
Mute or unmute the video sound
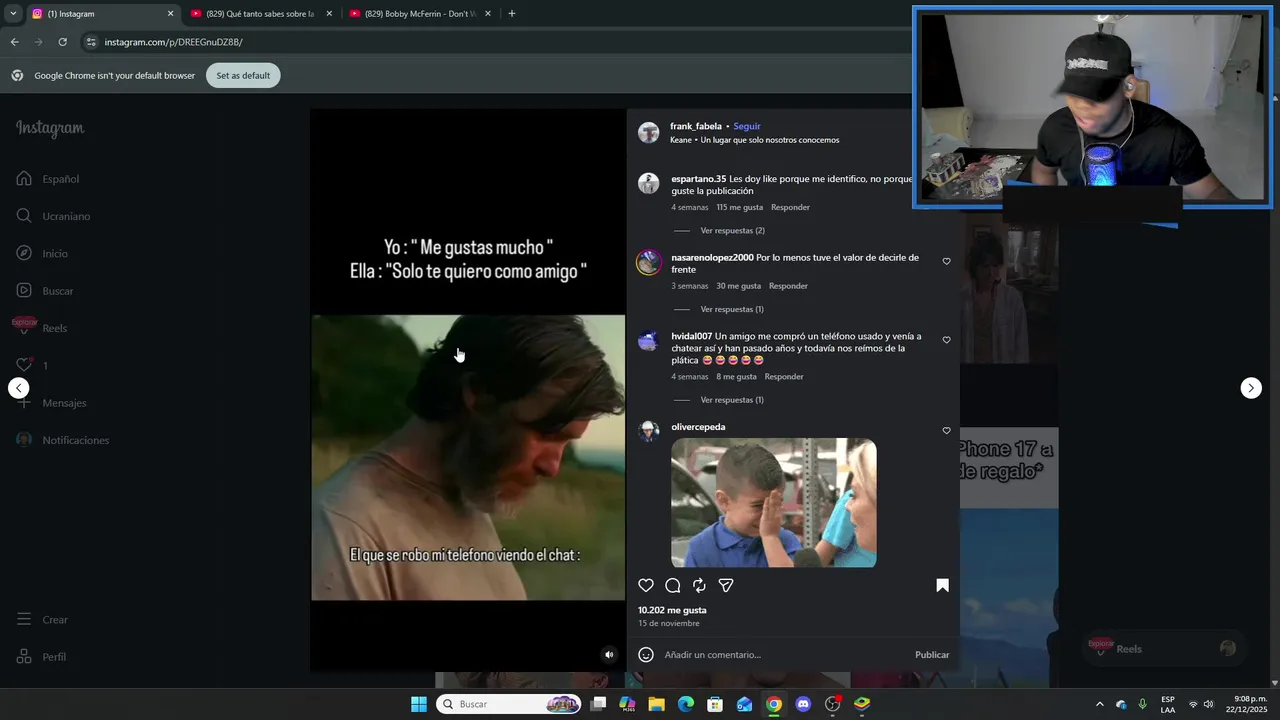[609, 655]
